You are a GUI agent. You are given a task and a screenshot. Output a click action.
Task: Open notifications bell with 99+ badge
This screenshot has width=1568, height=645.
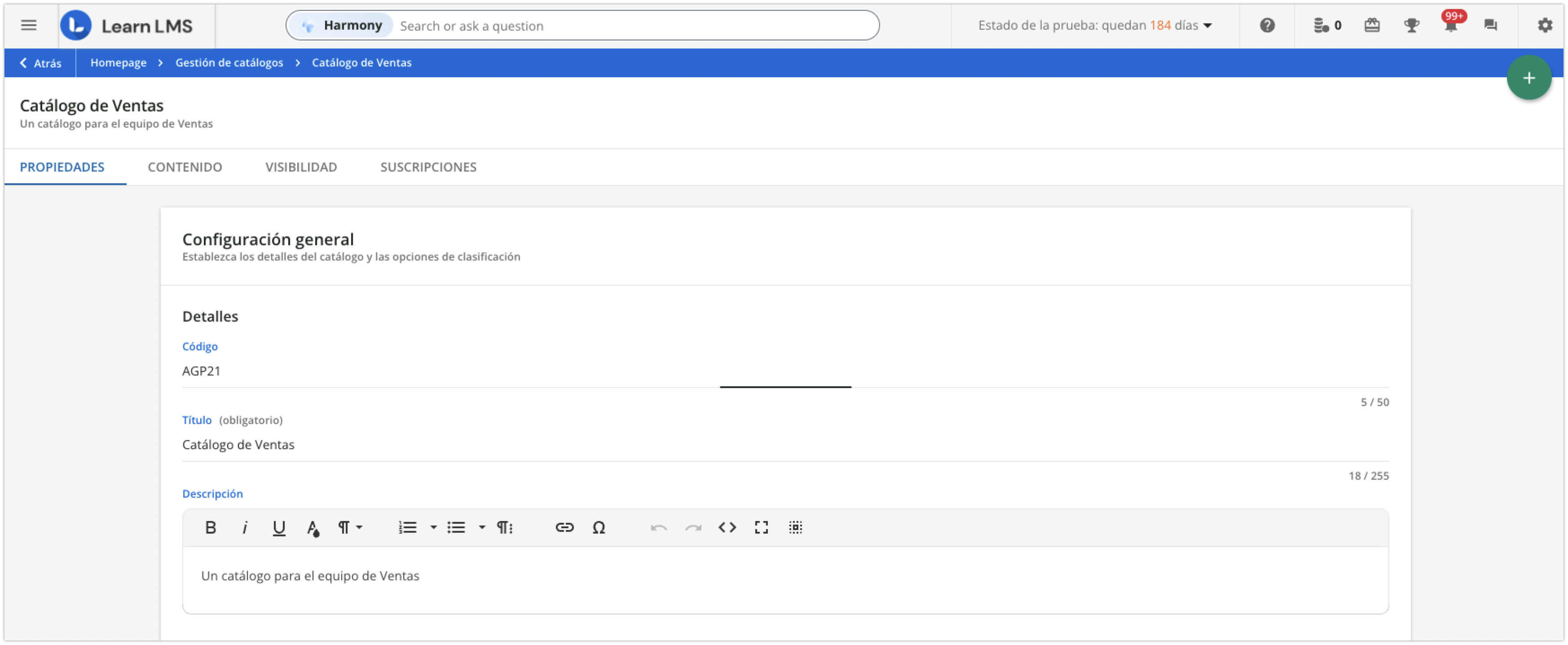[x=1450, y=26]
